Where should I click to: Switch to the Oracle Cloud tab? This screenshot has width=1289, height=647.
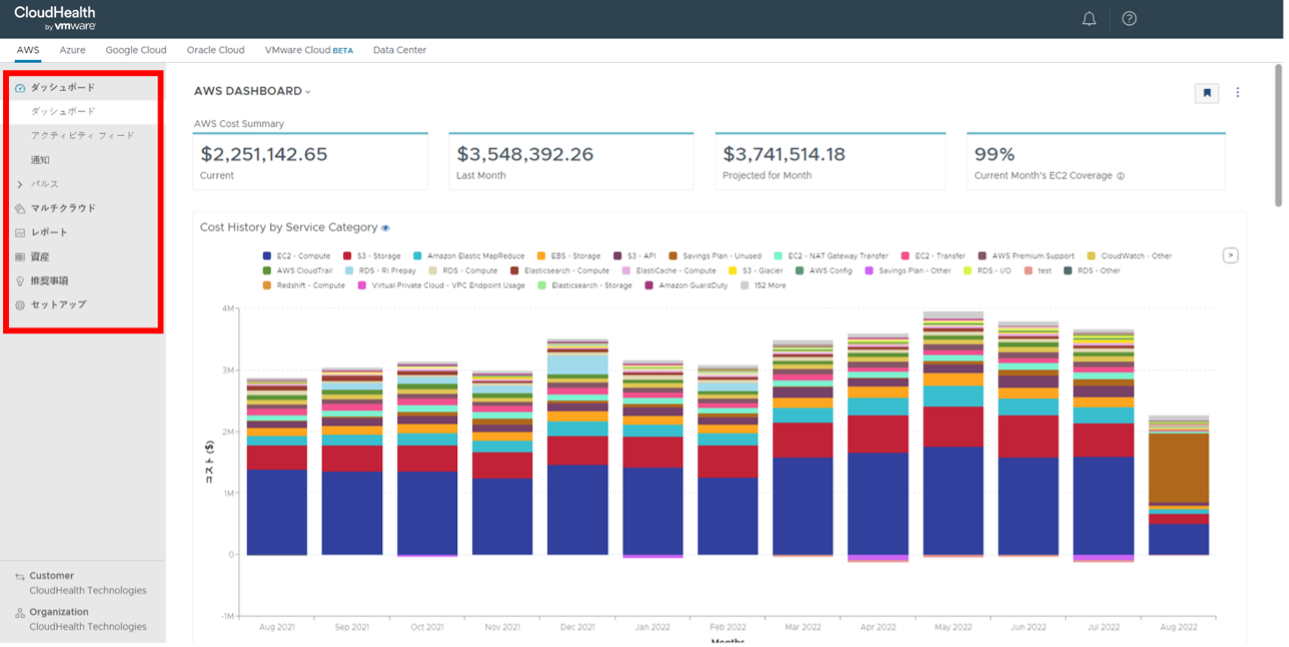click(x=215, y=50)
